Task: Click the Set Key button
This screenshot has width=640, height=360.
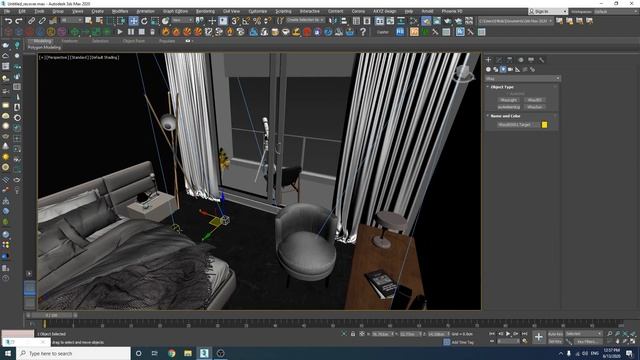Action: (555, 341)
